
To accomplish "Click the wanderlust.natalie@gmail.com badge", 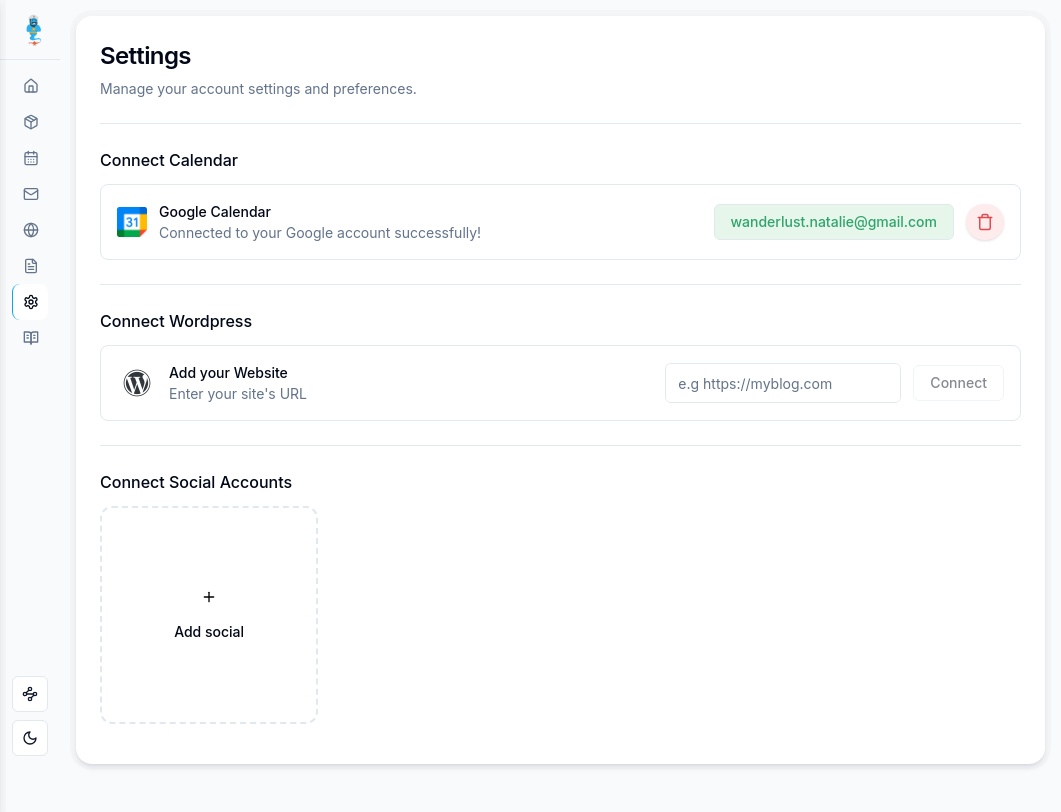I will pos(833,222).
